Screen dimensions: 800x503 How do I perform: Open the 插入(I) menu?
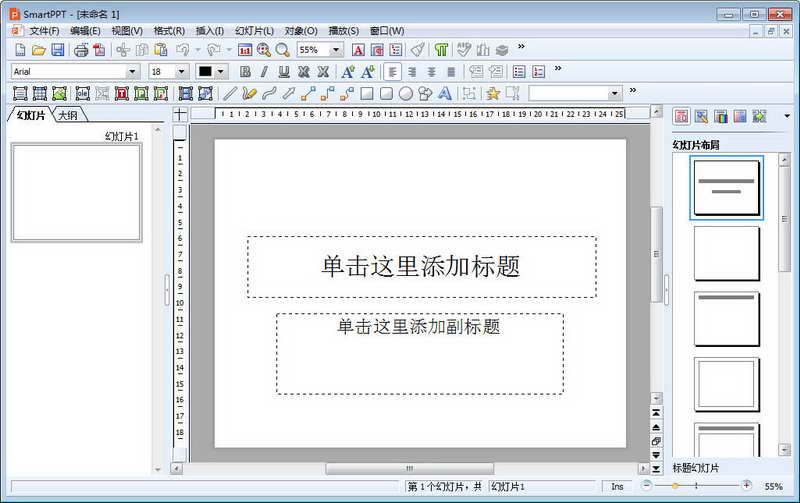pos(210,31)
